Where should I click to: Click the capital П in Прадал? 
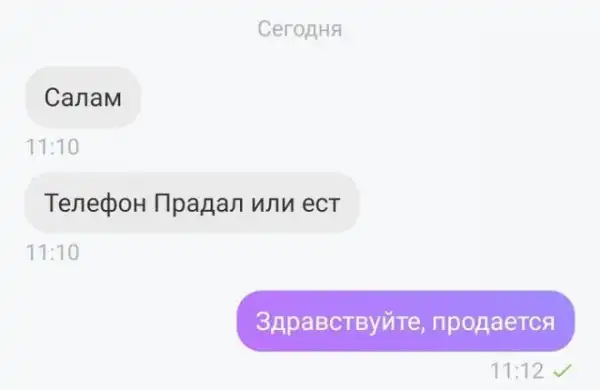(161, 203)
